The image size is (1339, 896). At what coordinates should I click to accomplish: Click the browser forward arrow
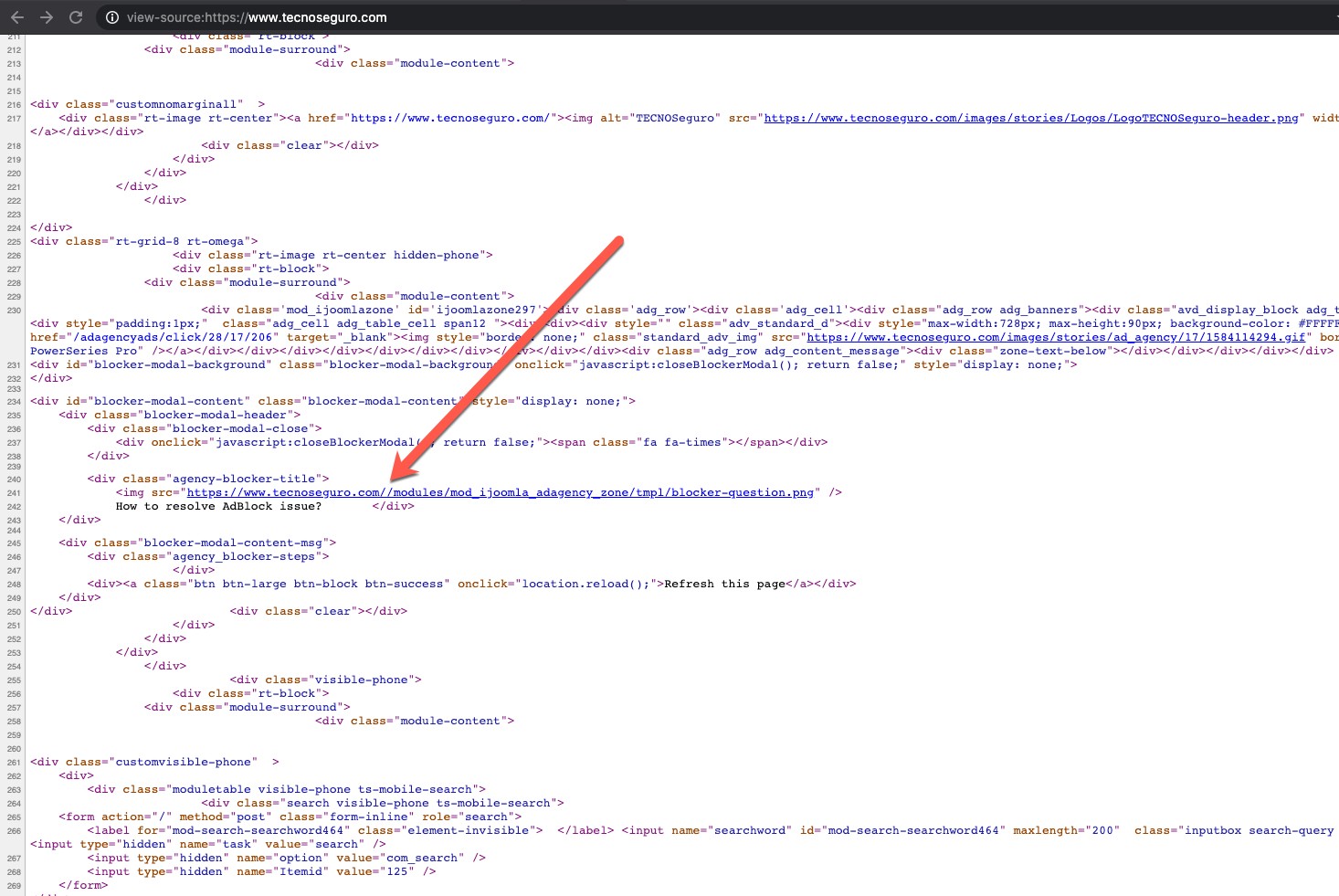[x=47, y=17]
